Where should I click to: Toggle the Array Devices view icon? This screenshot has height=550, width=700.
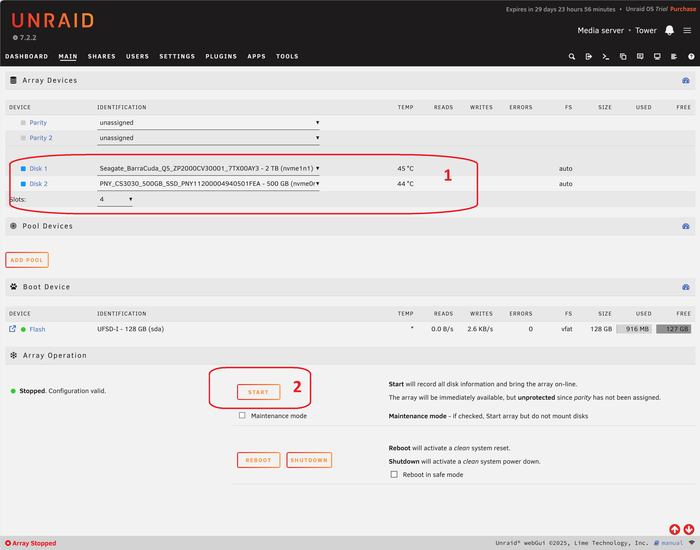click(x=685, y=80)
